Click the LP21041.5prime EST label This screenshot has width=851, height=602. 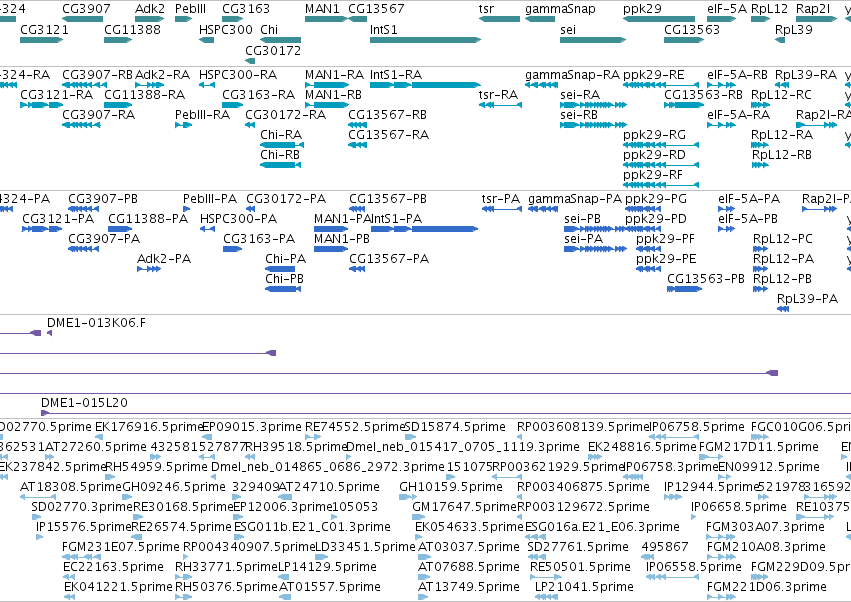coord(584,587)
